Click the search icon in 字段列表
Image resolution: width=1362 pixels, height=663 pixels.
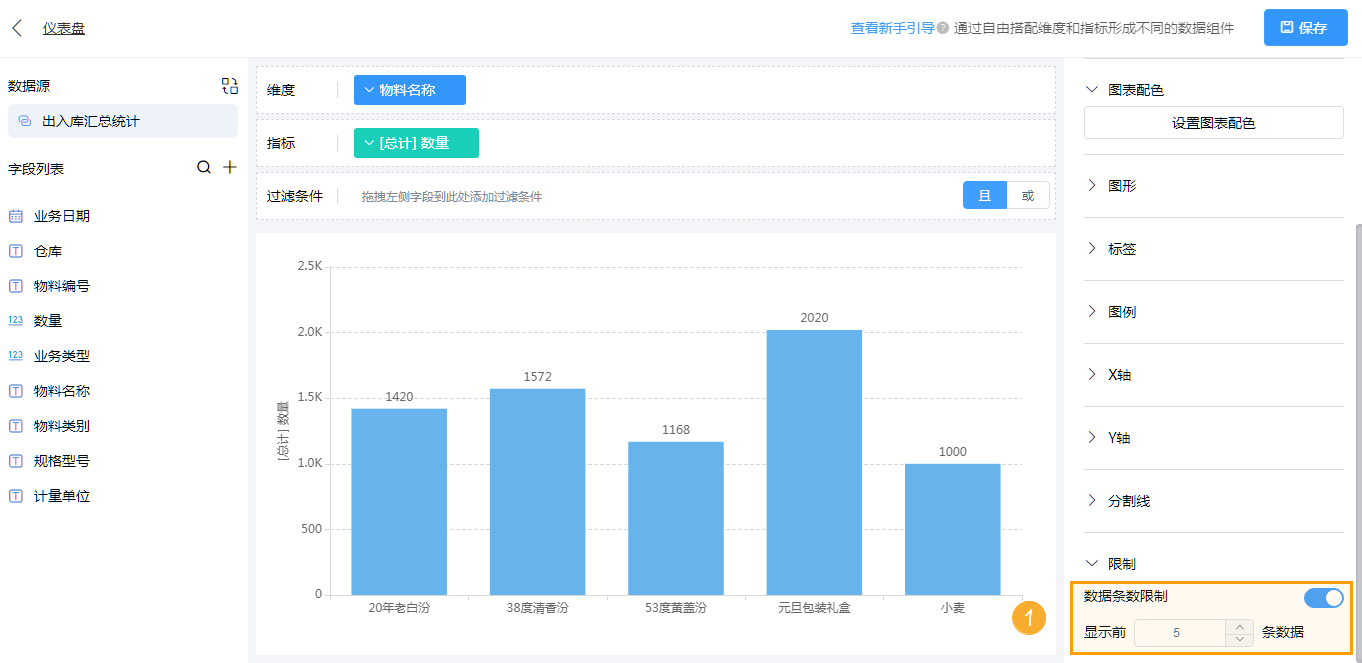[204, 167]
